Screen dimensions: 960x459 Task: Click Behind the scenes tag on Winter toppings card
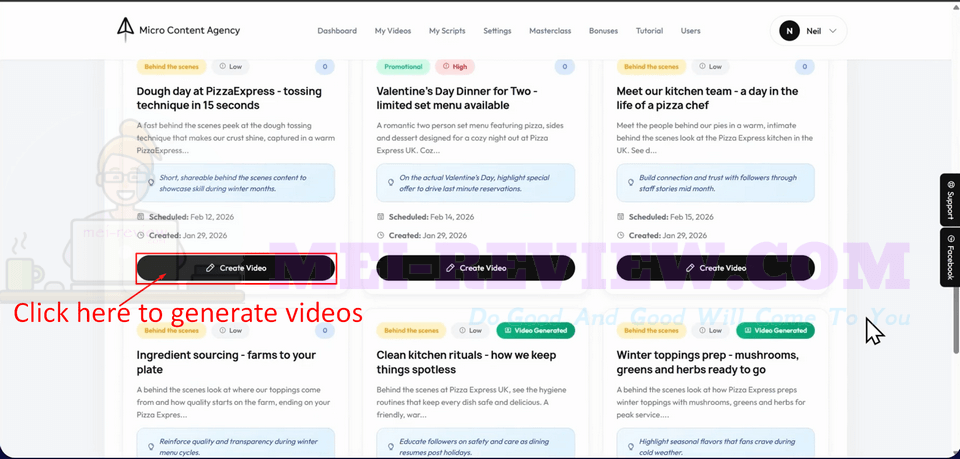click(x=651, y=330)
